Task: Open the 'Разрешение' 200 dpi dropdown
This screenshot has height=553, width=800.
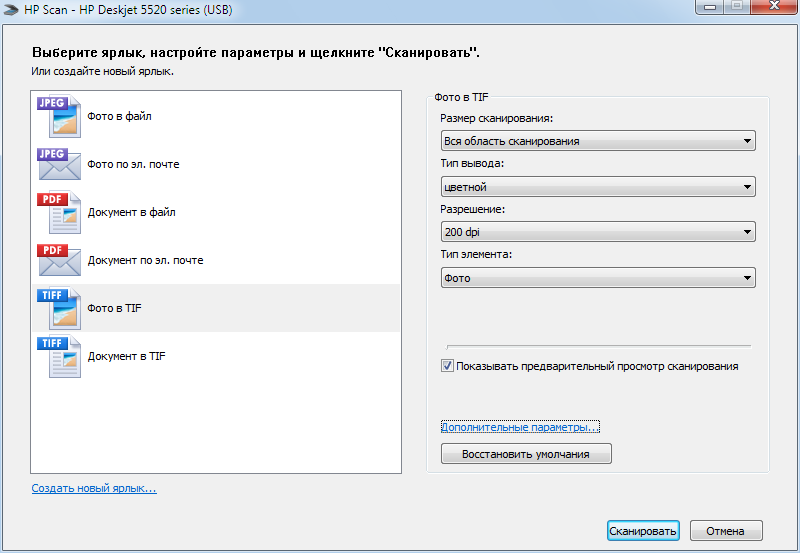Action: 597,232
